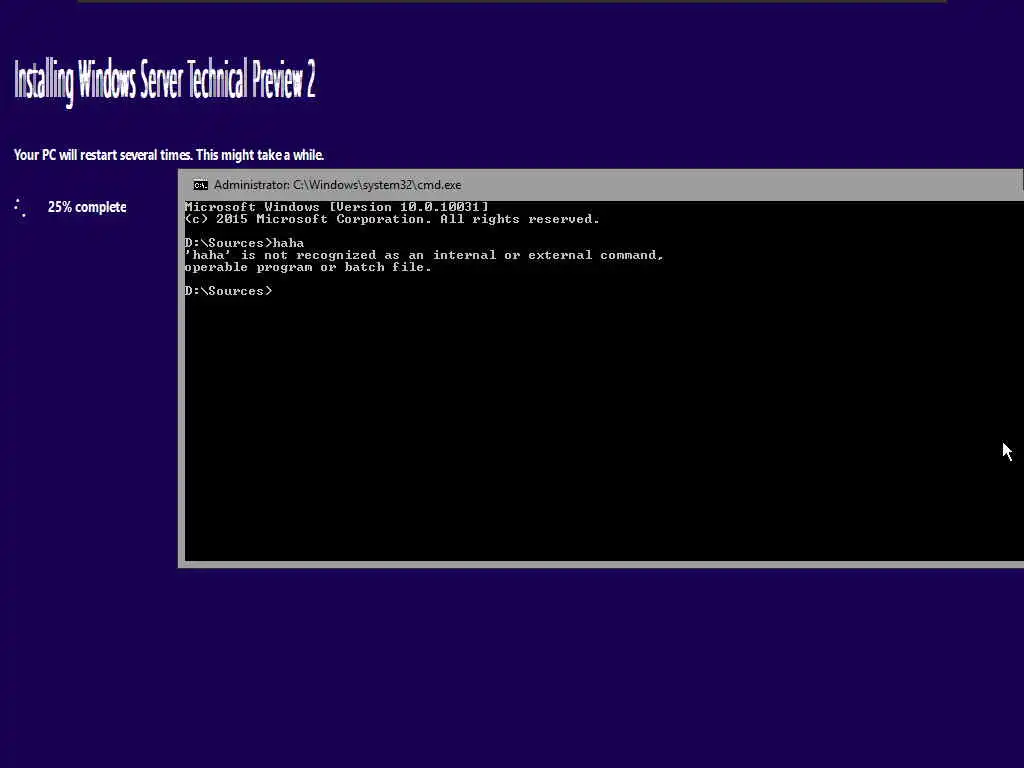Image resolution: width=1024 pixels, height=768 pixels.
Task: Click the Administrator cmd.exe window title text
Action: point(338,185)
